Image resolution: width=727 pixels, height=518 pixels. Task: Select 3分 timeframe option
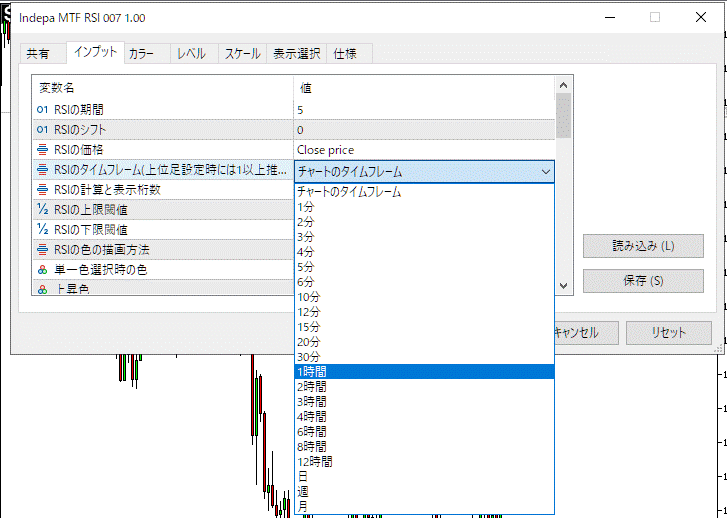tap(424, 237)
